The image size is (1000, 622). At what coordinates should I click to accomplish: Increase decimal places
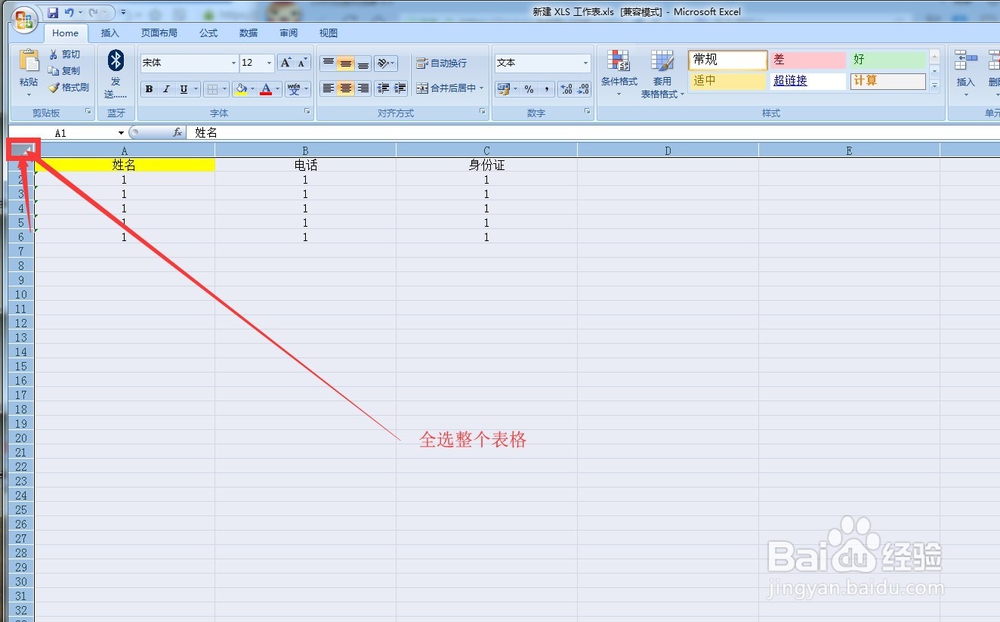pos(566,89)
